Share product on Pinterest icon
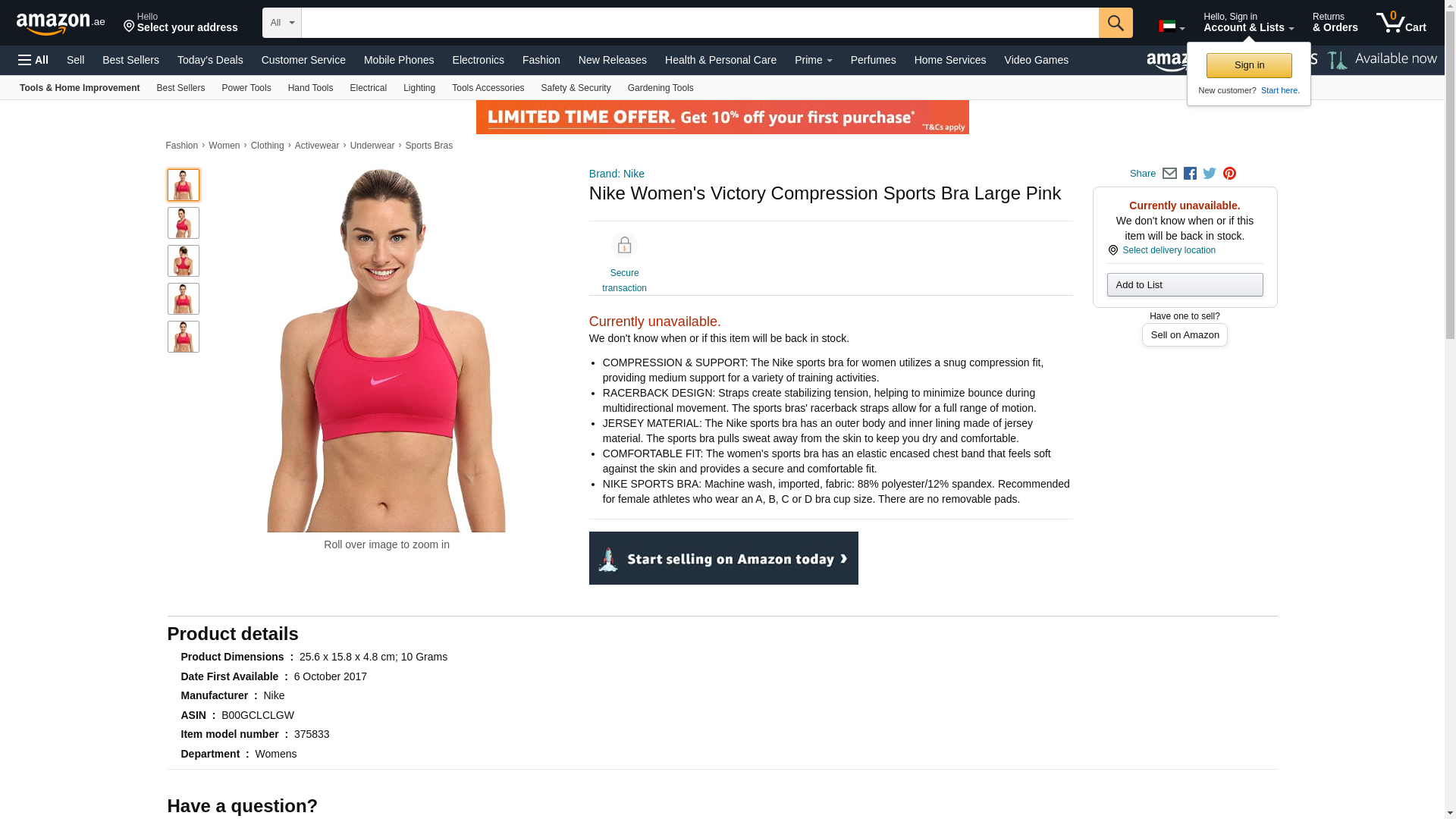This screenshot has width=1456, height=819. [x=1229, y=174]
